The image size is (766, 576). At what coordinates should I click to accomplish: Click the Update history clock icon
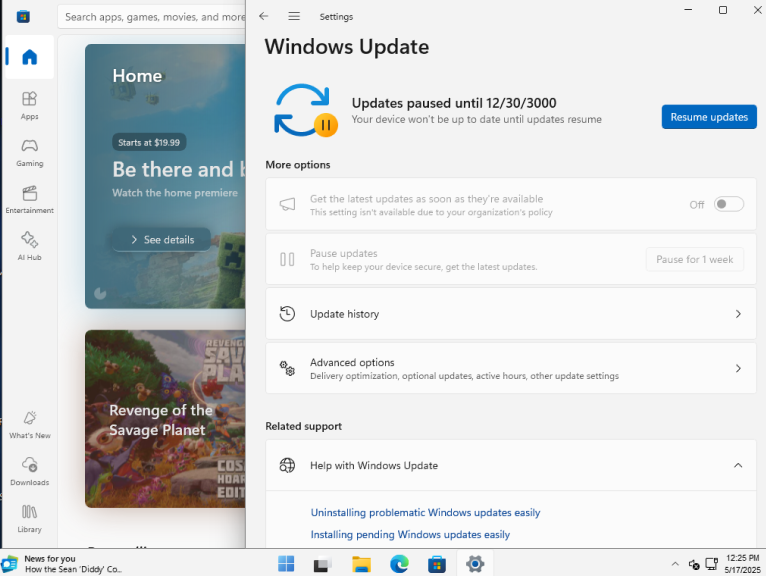(287, 314)
